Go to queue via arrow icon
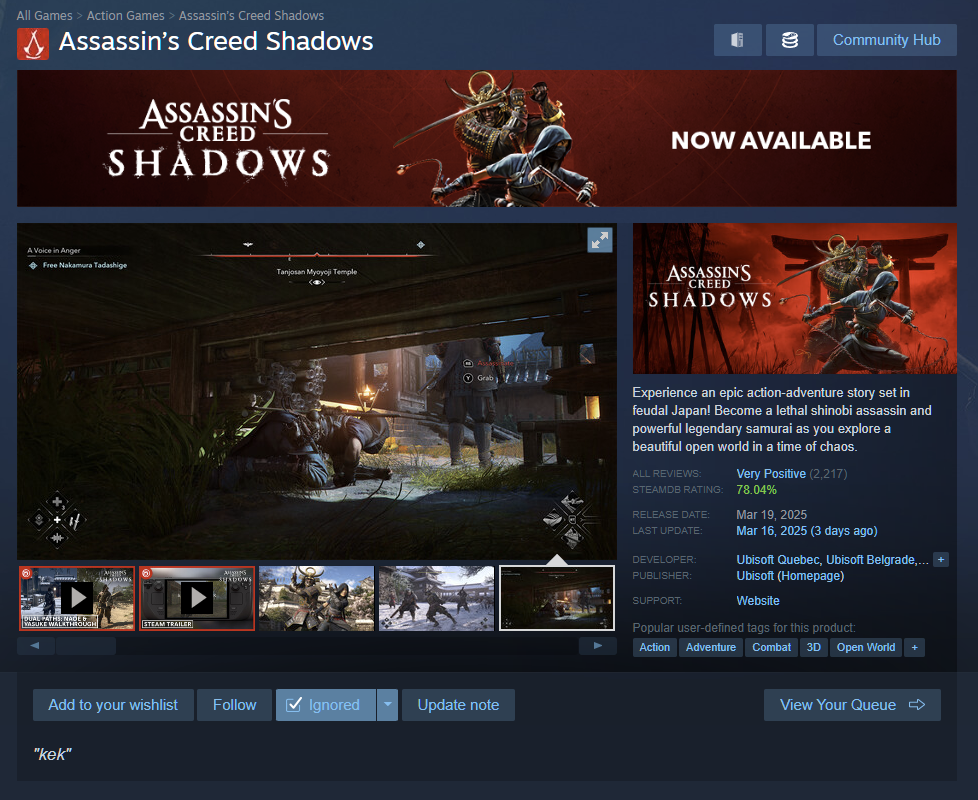978x800 pixels. [916, 705]
